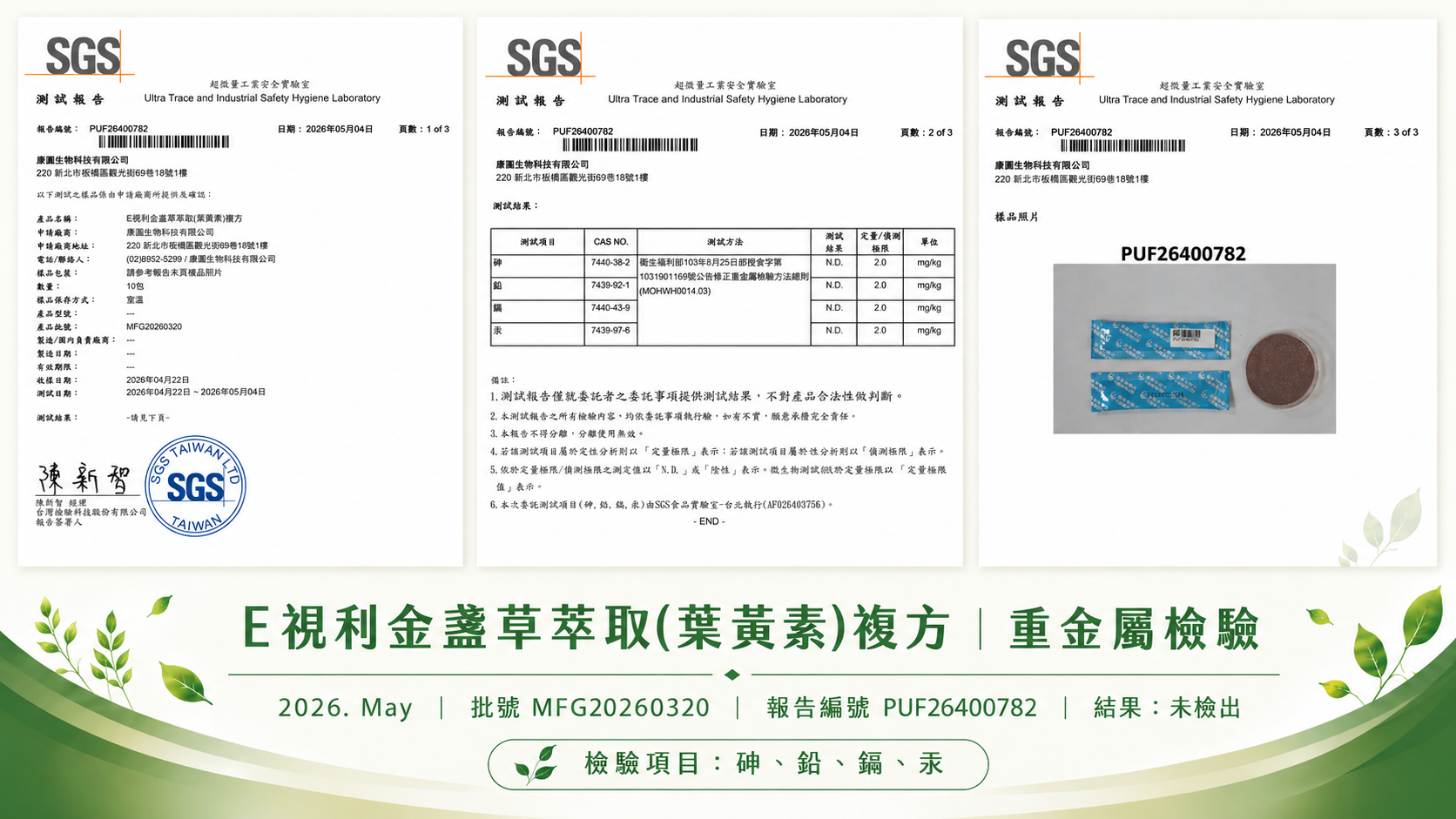Image resolution: width=1456 pixels, height=819 pixels.
Task: Click the 產品批號 value MFG20260320 on page 1
Action: [154, 326]
